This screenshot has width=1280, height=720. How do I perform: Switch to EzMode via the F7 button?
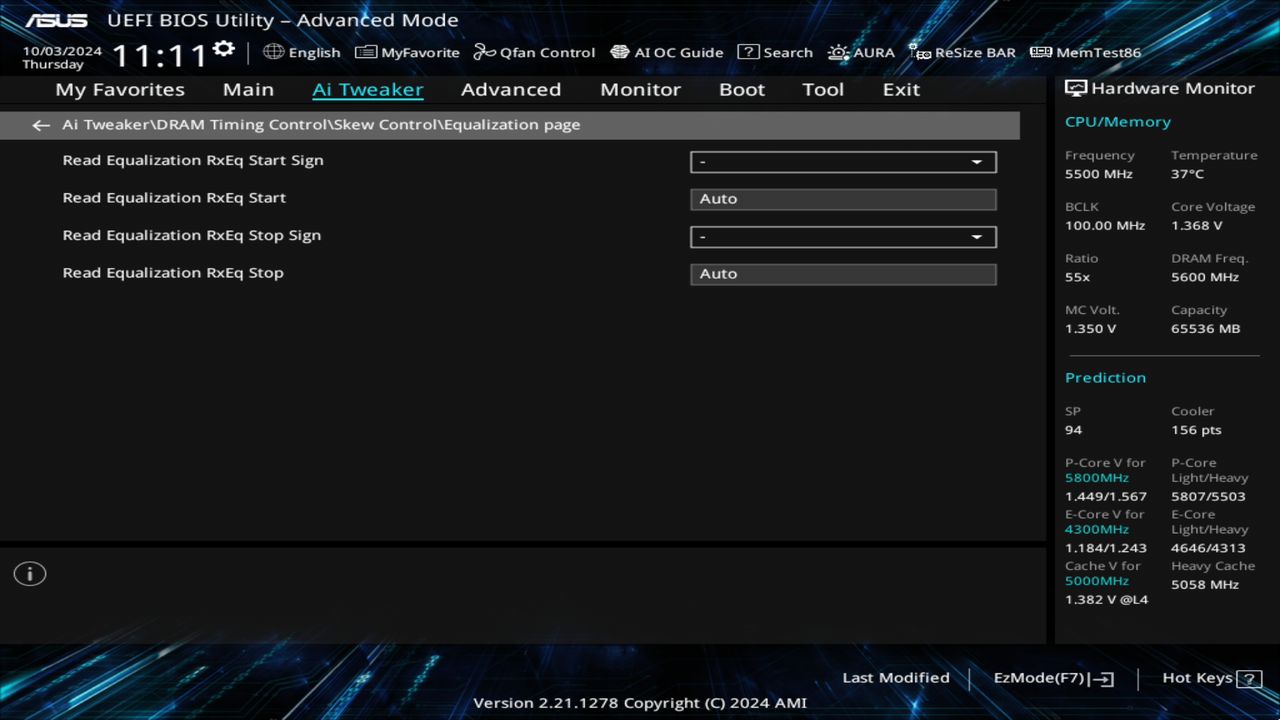1051,677
